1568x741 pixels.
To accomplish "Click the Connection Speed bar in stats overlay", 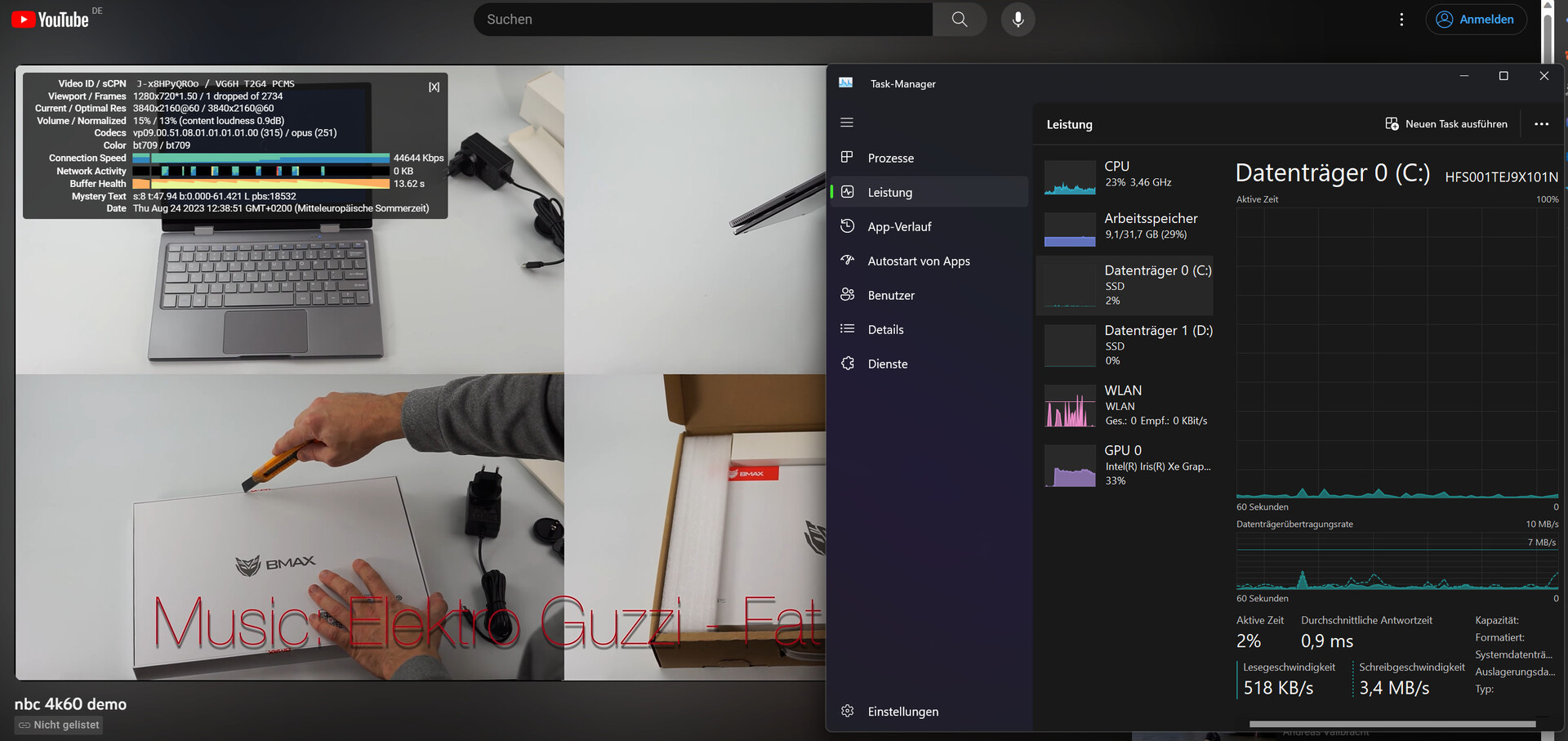I will 261,158.
